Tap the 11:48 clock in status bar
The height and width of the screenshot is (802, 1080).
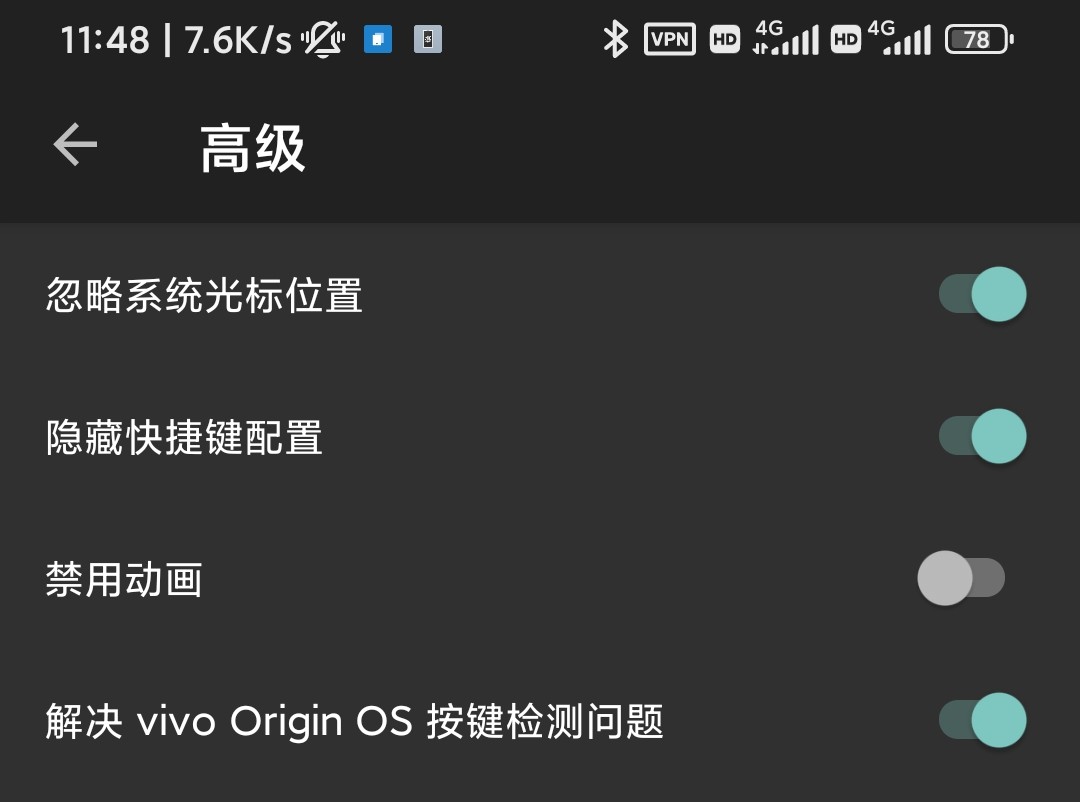(105, 40)
